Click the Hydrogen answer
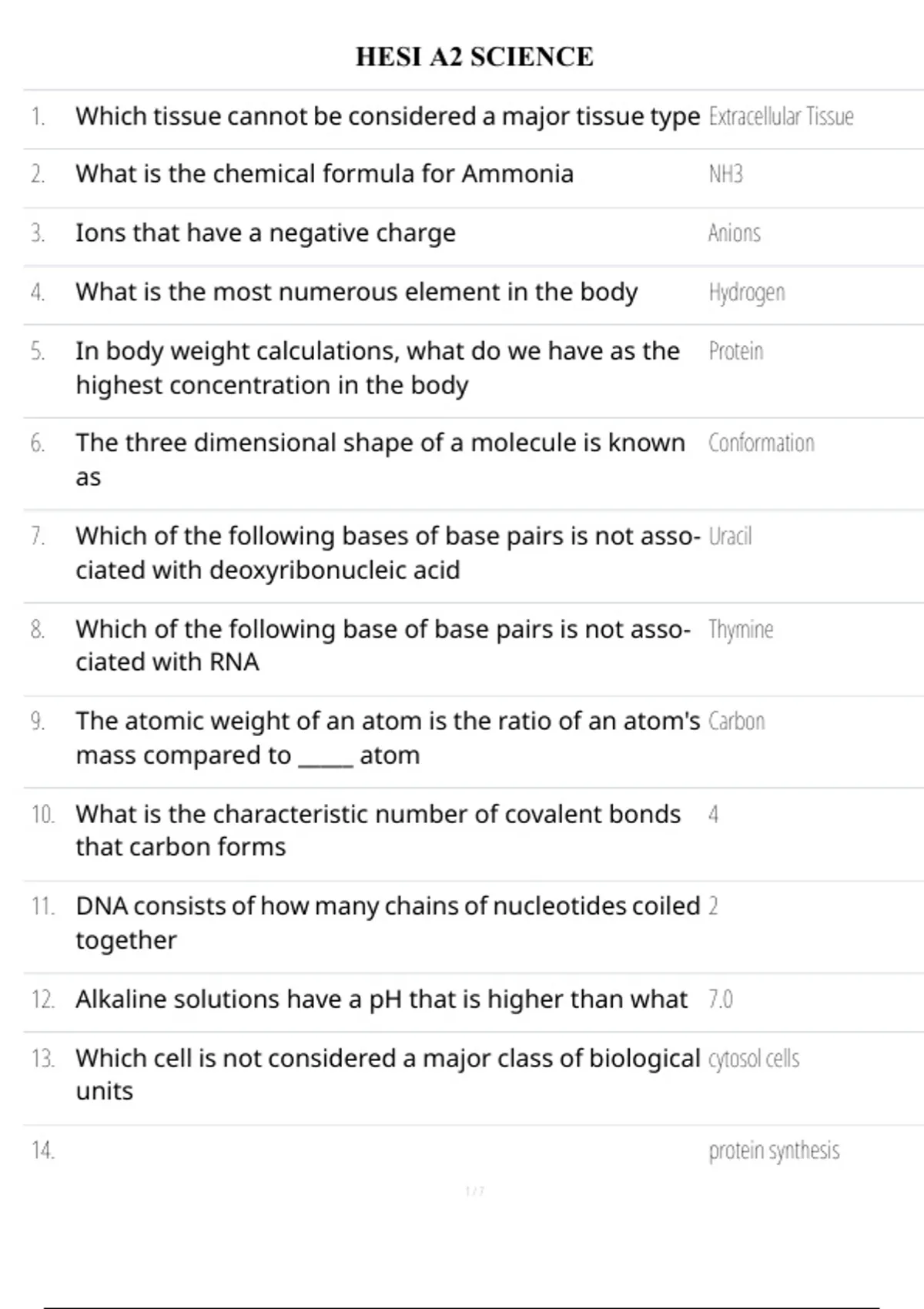Viewport: 924px width, 1309px height. click(746, 293)
